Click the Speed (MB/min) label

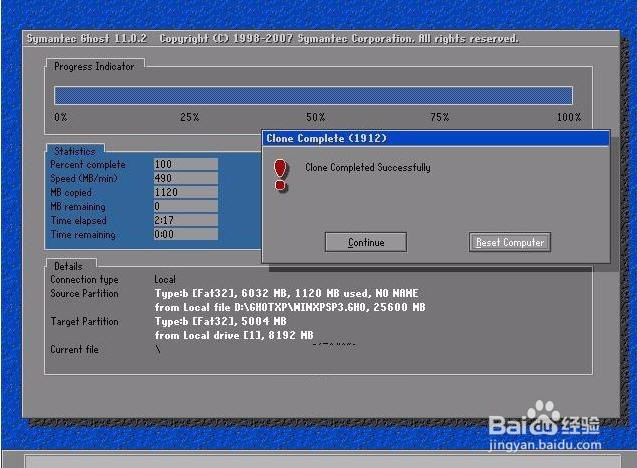pos(84,179)
